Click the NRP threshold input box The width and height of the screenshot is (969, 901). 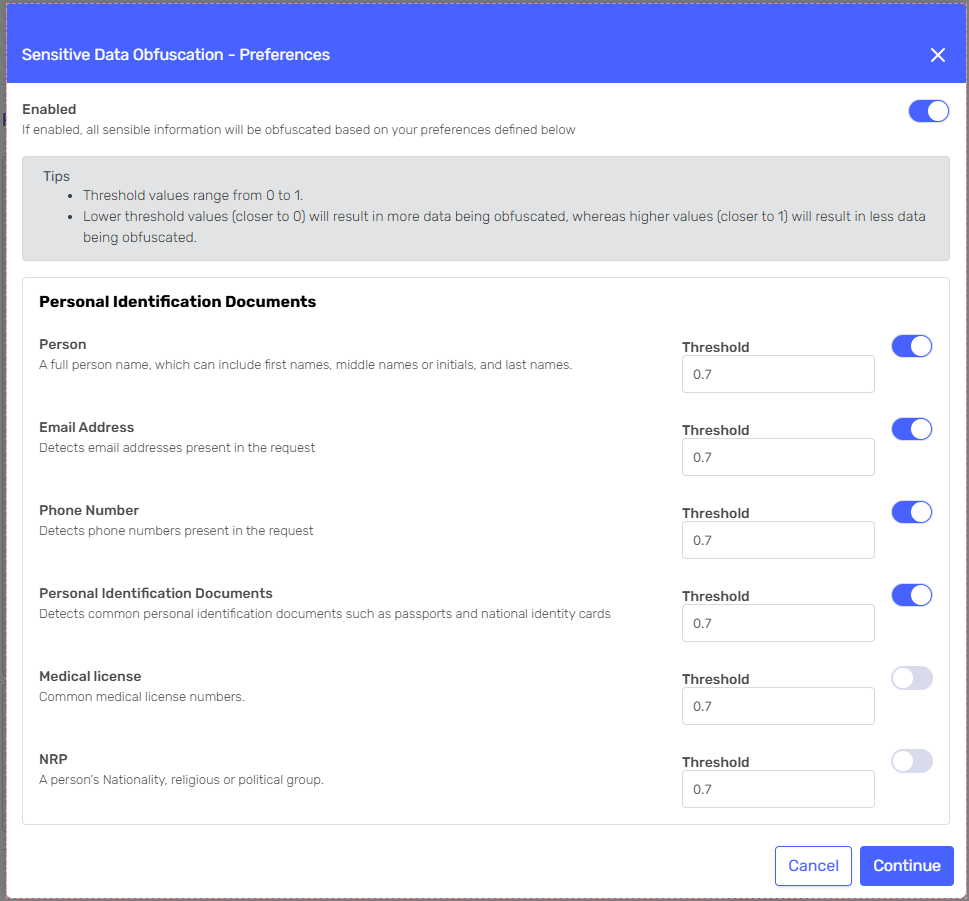(777, 789)
